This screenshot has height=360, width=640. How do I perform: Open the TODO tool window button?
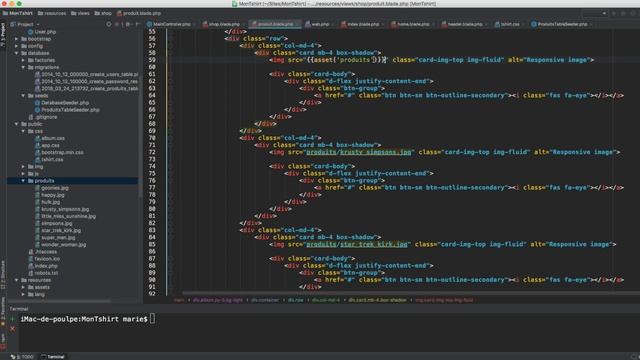pos(22,357)
